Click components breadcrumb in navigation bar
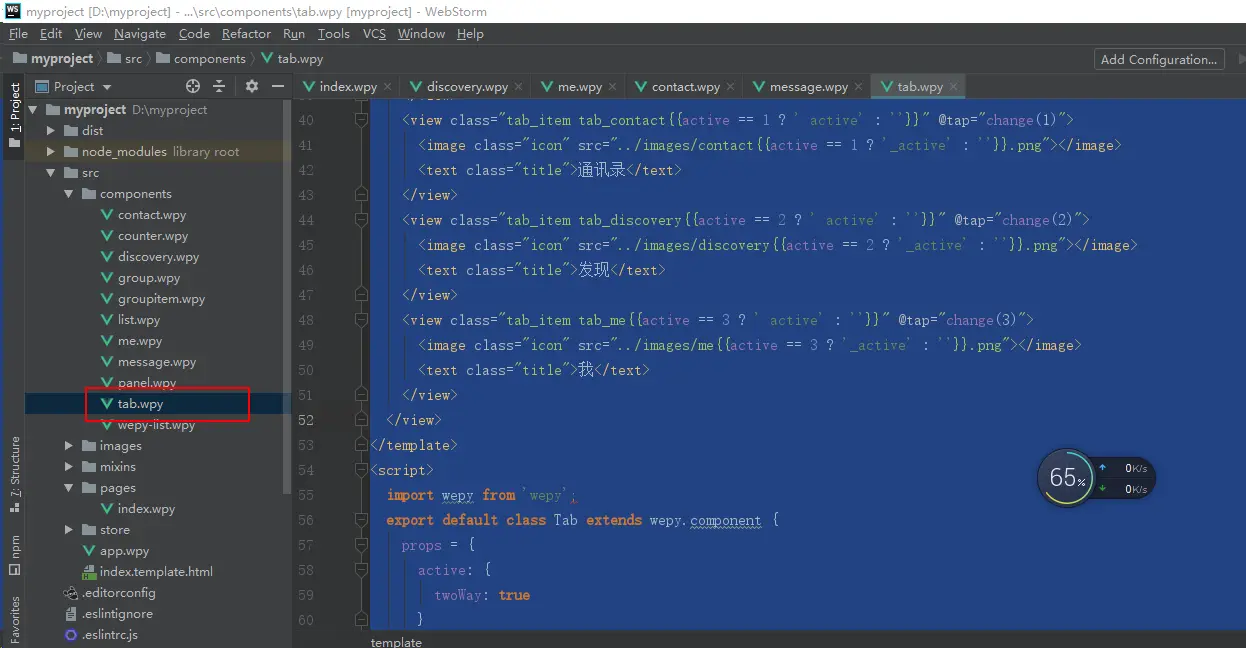Viewport: 1246px width, 648px height. (200, 59)
